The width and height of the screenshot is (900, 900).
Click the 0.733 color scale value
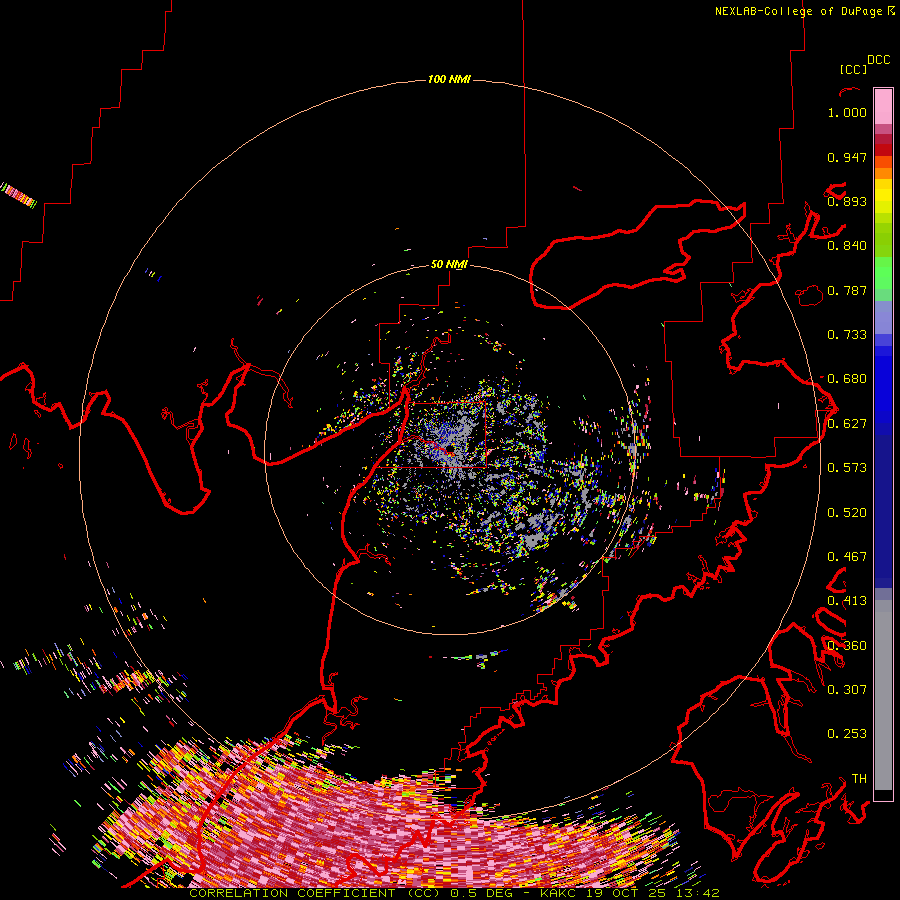847,335
